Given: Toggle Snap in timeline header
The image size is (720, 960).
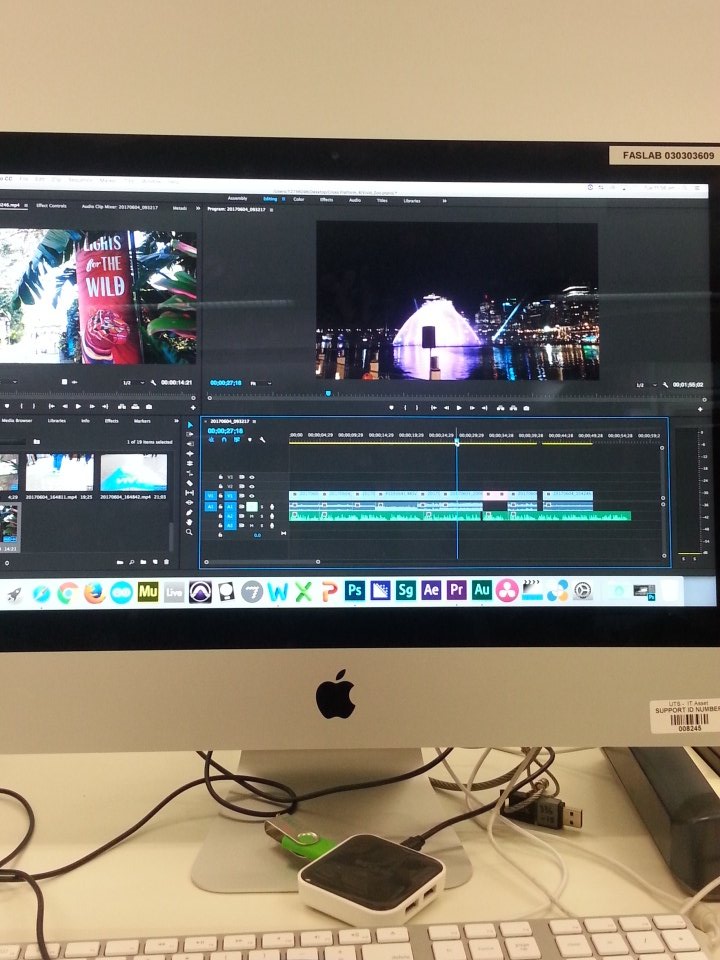Looking at the screenshot, I should coord(224,440).
